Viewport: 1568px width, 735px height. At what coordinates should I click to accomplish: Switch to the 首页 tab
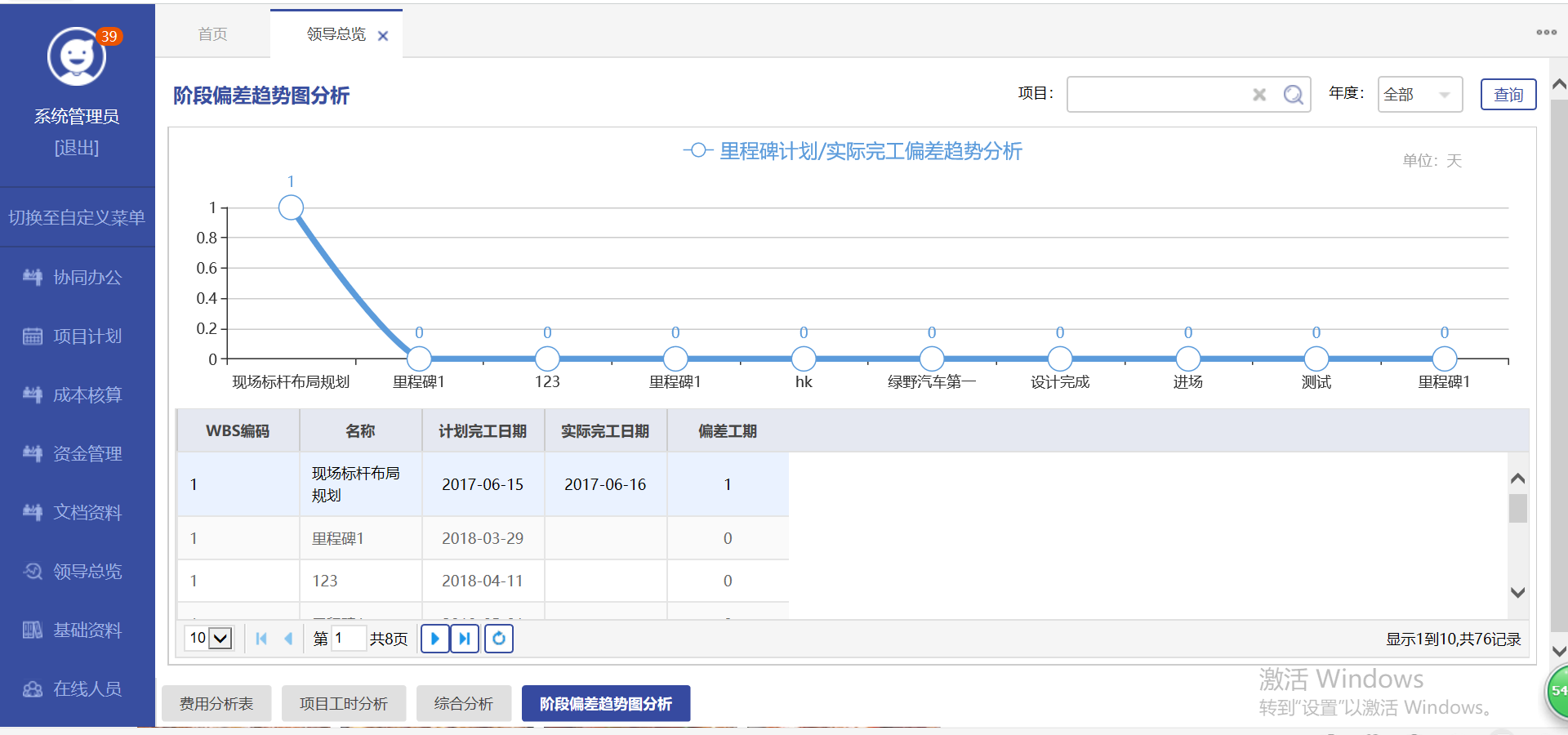click(212, 34)
